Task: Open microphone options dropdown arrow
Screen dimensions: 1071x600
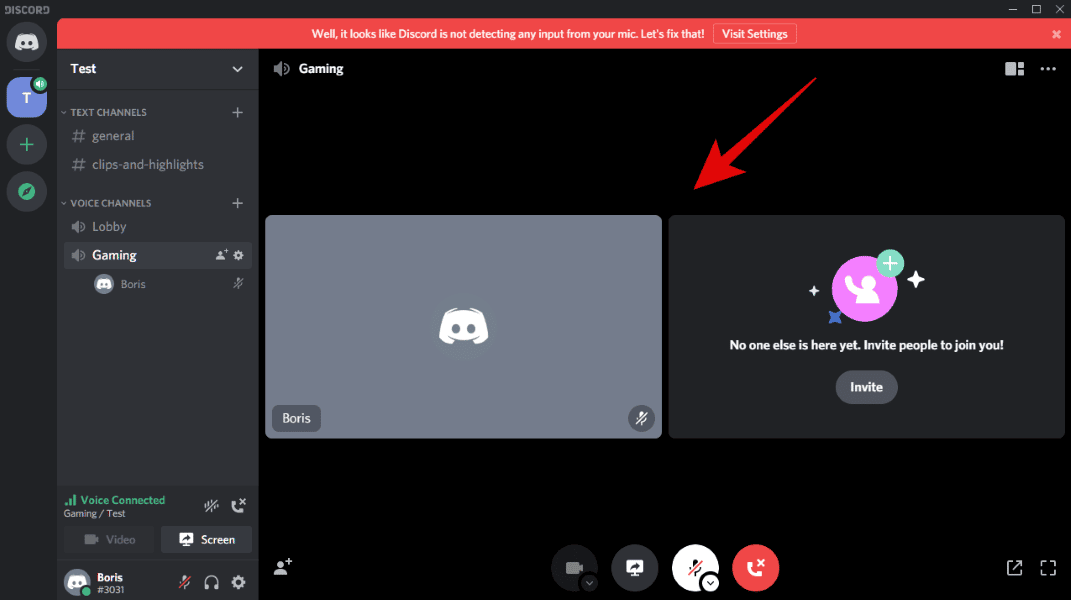Action: 710,583
